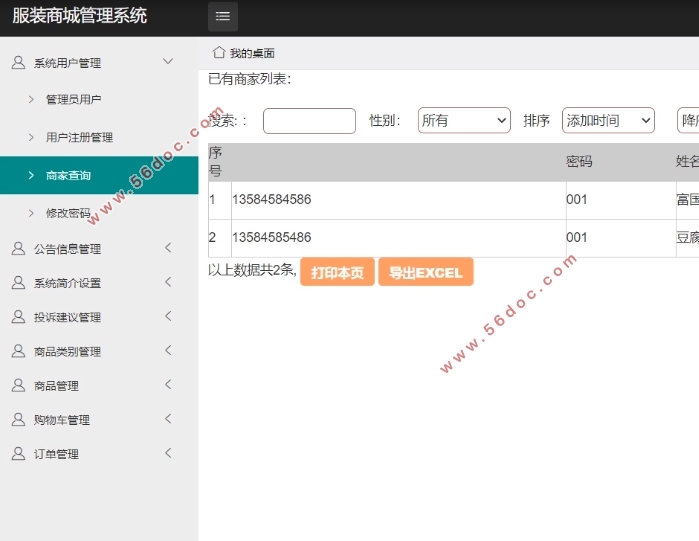
Task: Expand the 商品类别管理 chevron
Action: (168, 350)
